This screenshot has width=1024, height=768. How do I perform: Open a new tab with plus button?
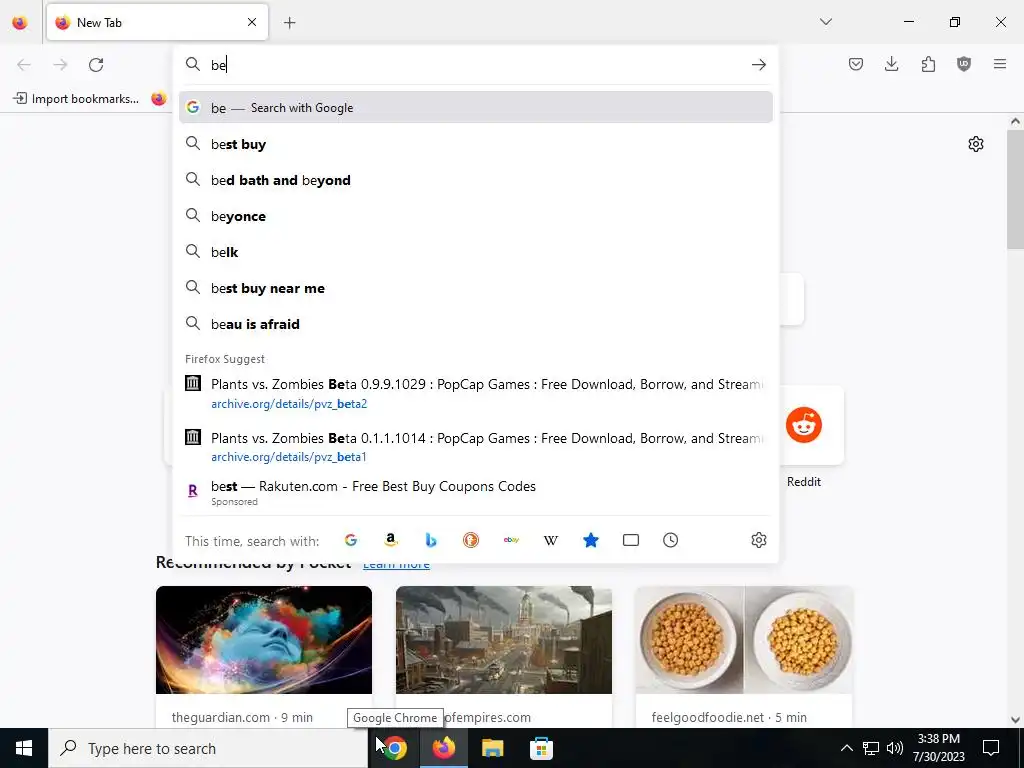290,23
